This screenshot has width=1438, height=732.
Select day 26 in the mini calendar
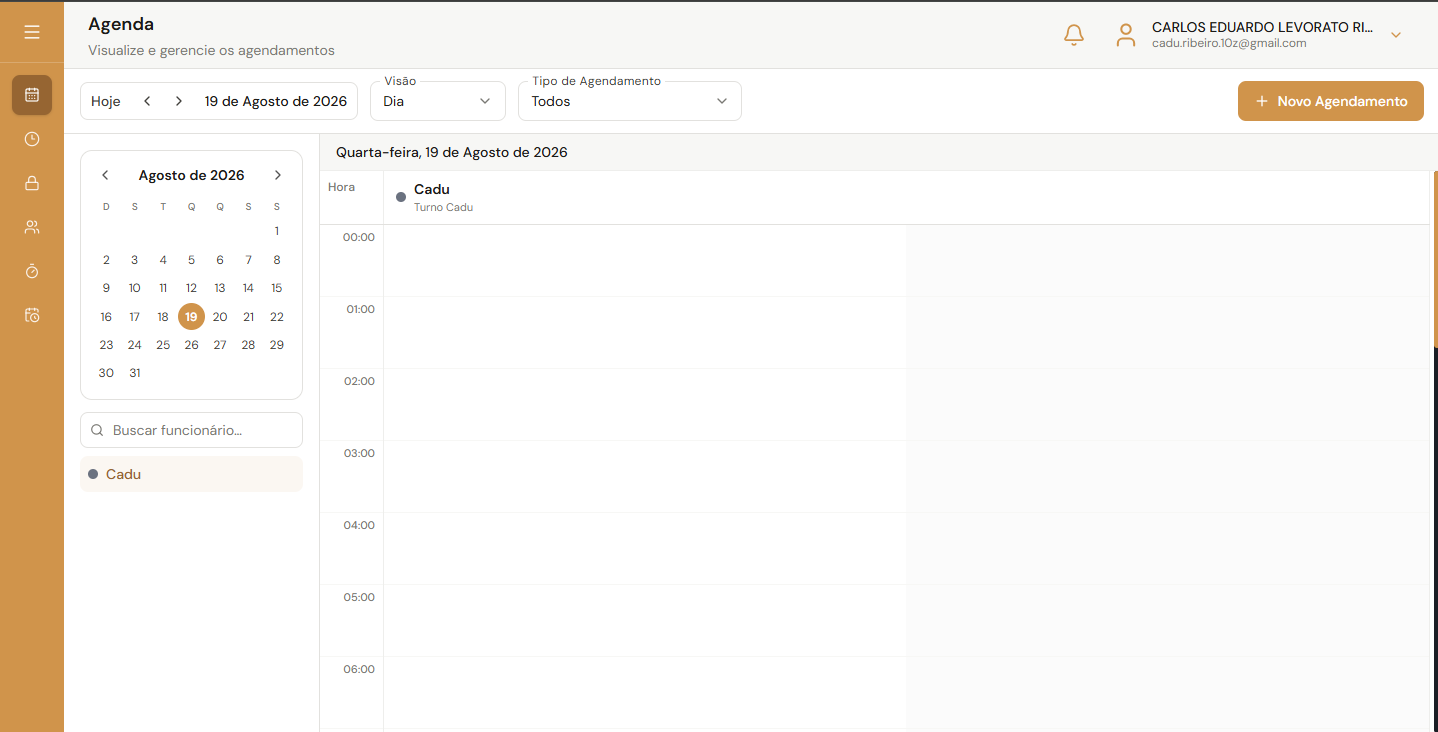tap(191, 345)
